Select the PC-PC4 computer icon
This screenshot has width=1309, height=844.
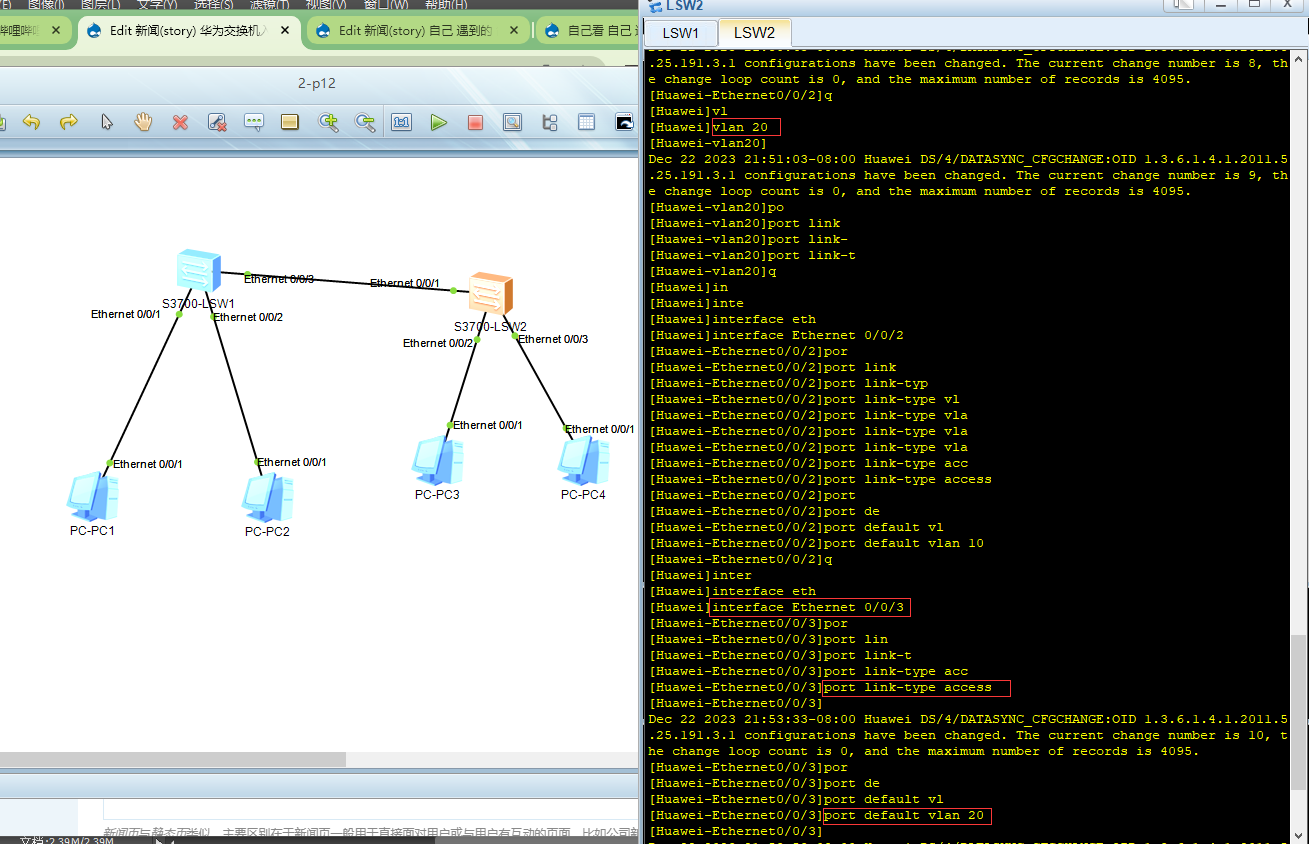coord(583,461)
